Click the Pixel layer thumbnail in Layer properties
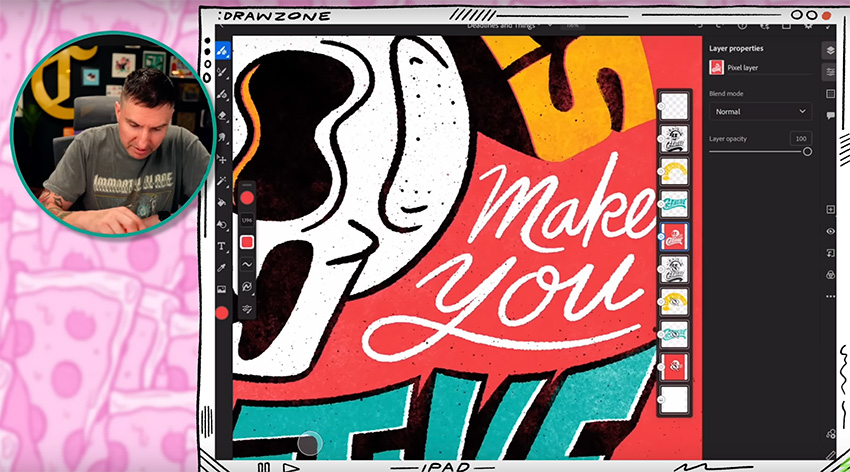Screen dimensions: 850x472 [x=716, y=68]
